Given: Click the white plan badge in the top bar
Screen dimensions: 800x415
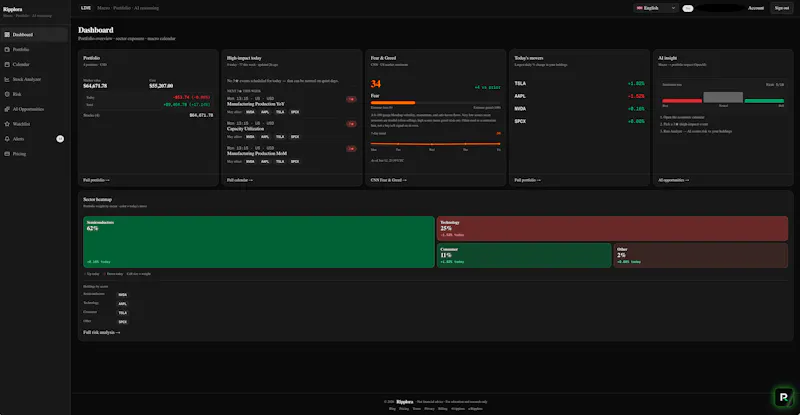Looking at the screenshot, I should [x=688, y=8].
